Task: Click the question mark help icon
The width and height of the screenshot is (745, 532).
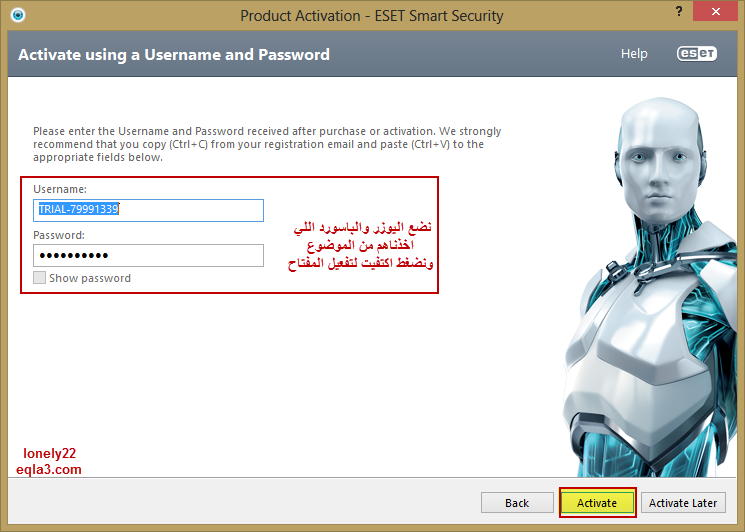Action: tap(679, 11)
